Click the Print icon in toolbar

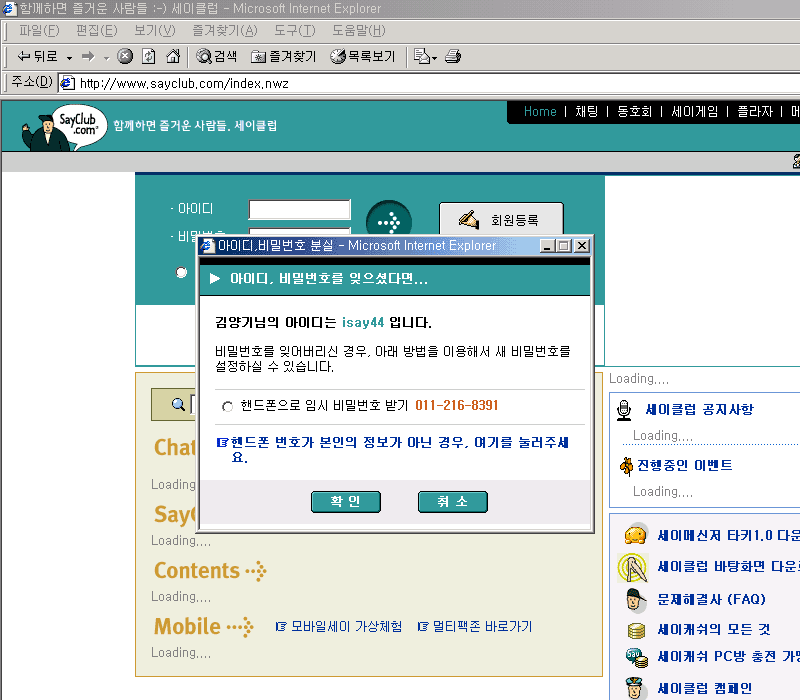(x=453, y=56)
